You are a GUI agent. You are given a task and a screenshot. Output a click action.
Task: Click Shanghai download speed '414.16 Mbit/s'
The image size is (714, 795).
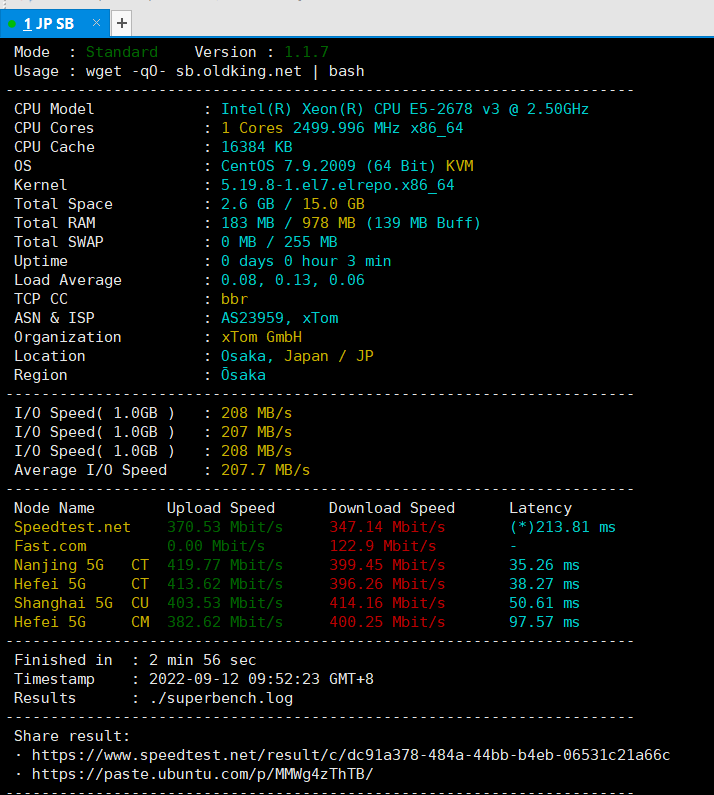tap(387, 603)
